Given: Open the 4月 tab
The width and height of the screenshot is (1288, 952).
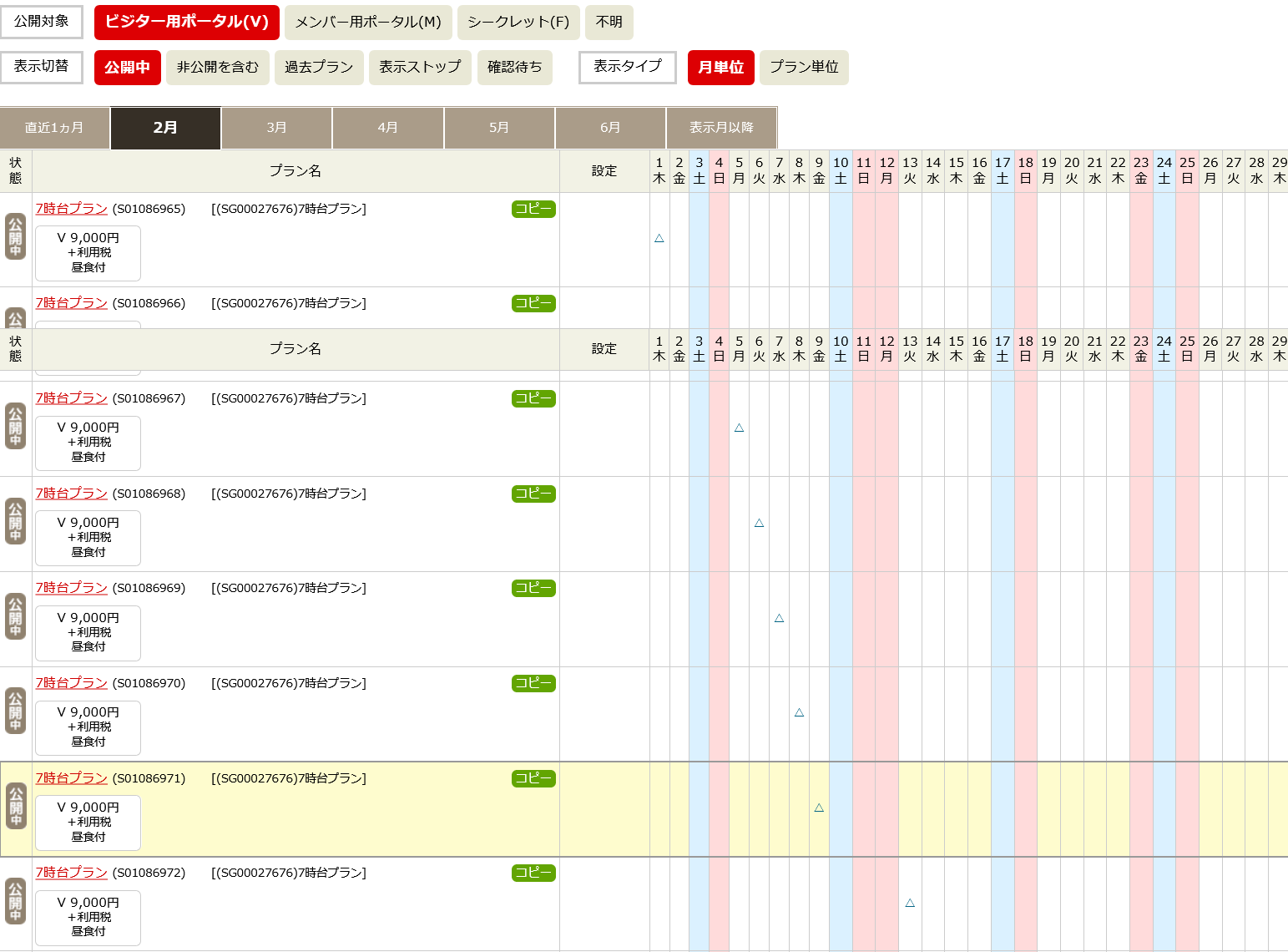Looking at the screenshot, I should [387, 128].
